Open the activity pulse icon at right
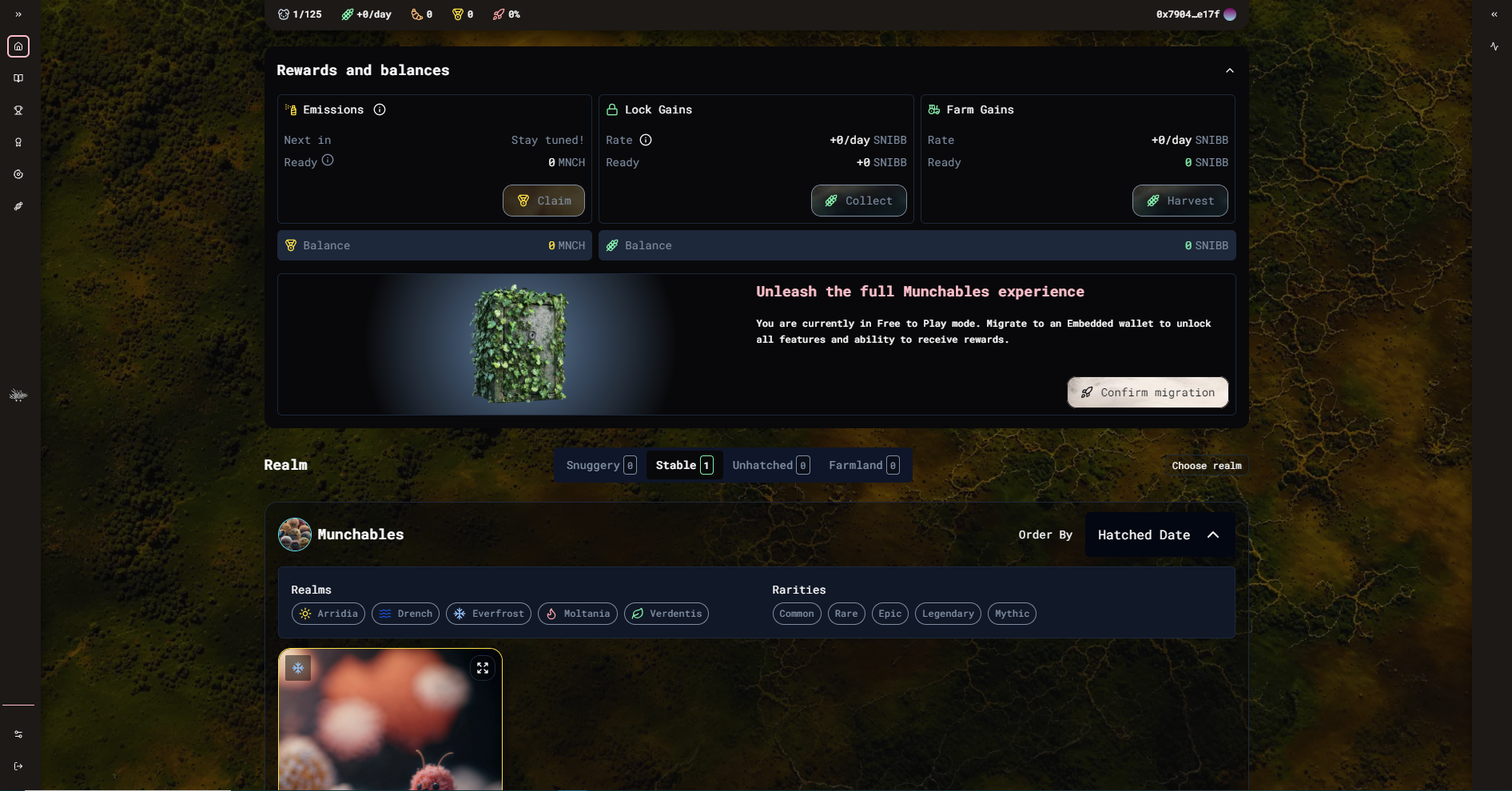 [x=1494, y=46]
